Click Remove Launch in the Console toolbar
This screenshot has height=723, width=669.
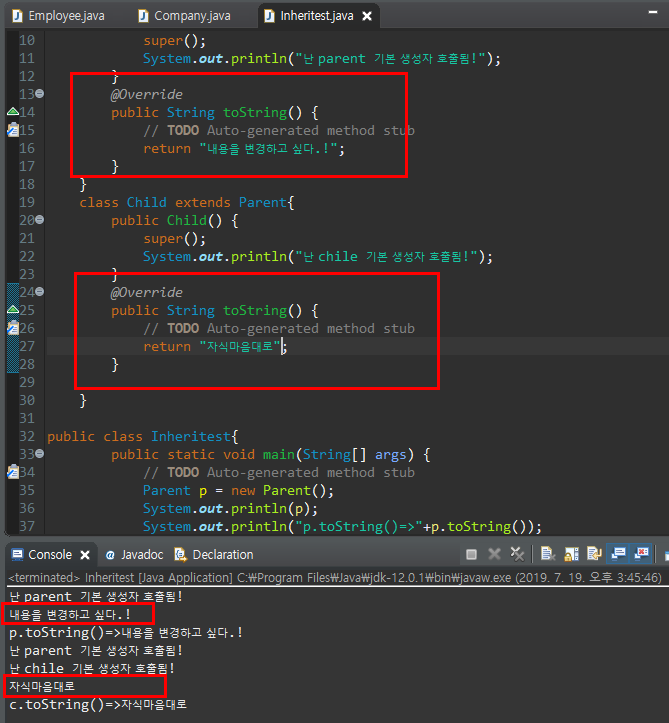[494, 554]
